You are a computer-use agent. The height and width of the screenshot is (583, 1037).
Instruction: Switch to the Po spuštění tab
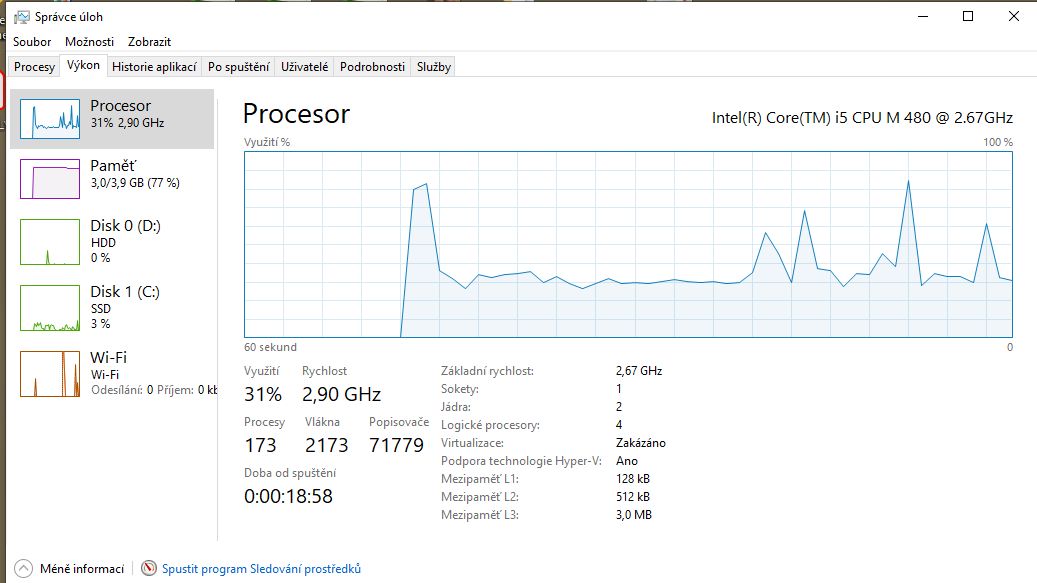[238, 67]
